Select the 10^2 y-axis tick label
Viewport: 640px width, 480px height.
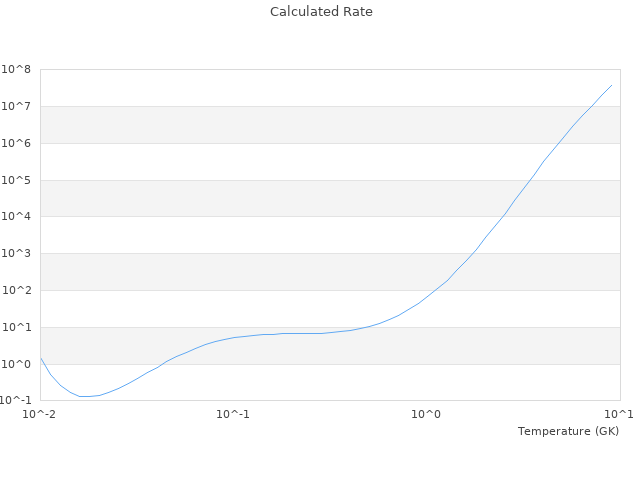[17, 291]
